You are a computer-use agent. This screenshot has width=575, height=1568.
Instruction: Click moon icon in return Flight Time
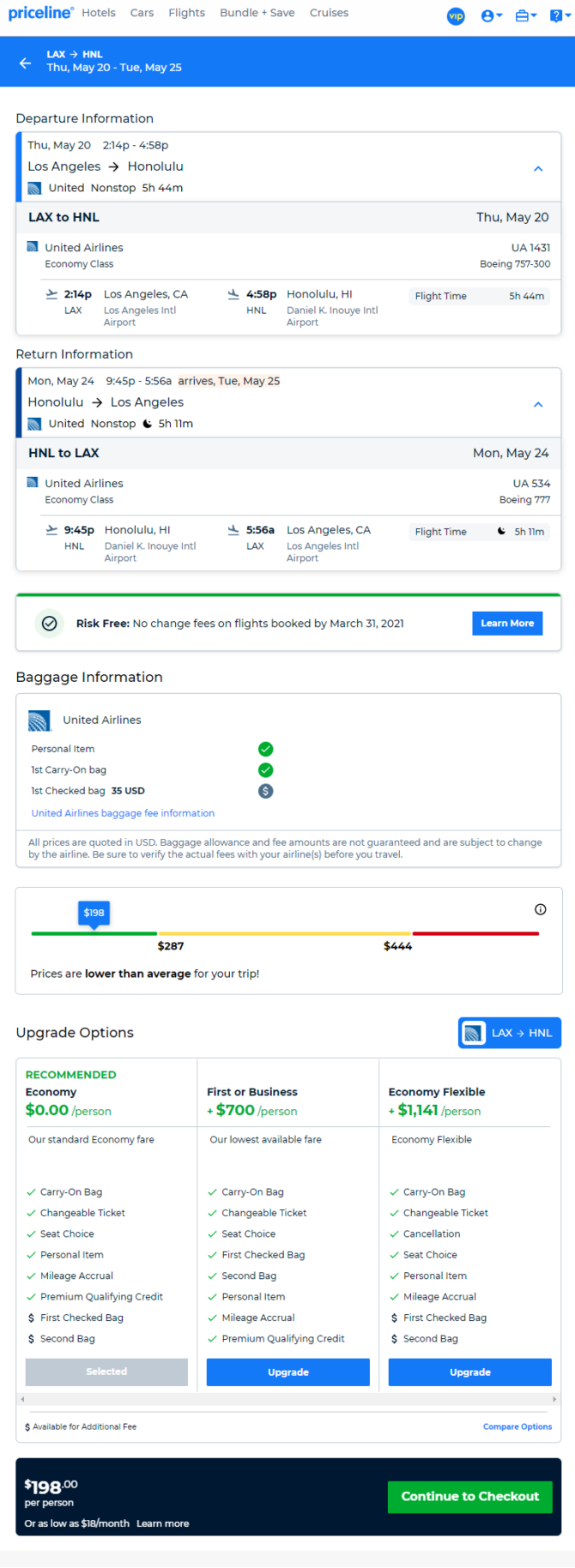pyautogui.click(x=502, y=532)
